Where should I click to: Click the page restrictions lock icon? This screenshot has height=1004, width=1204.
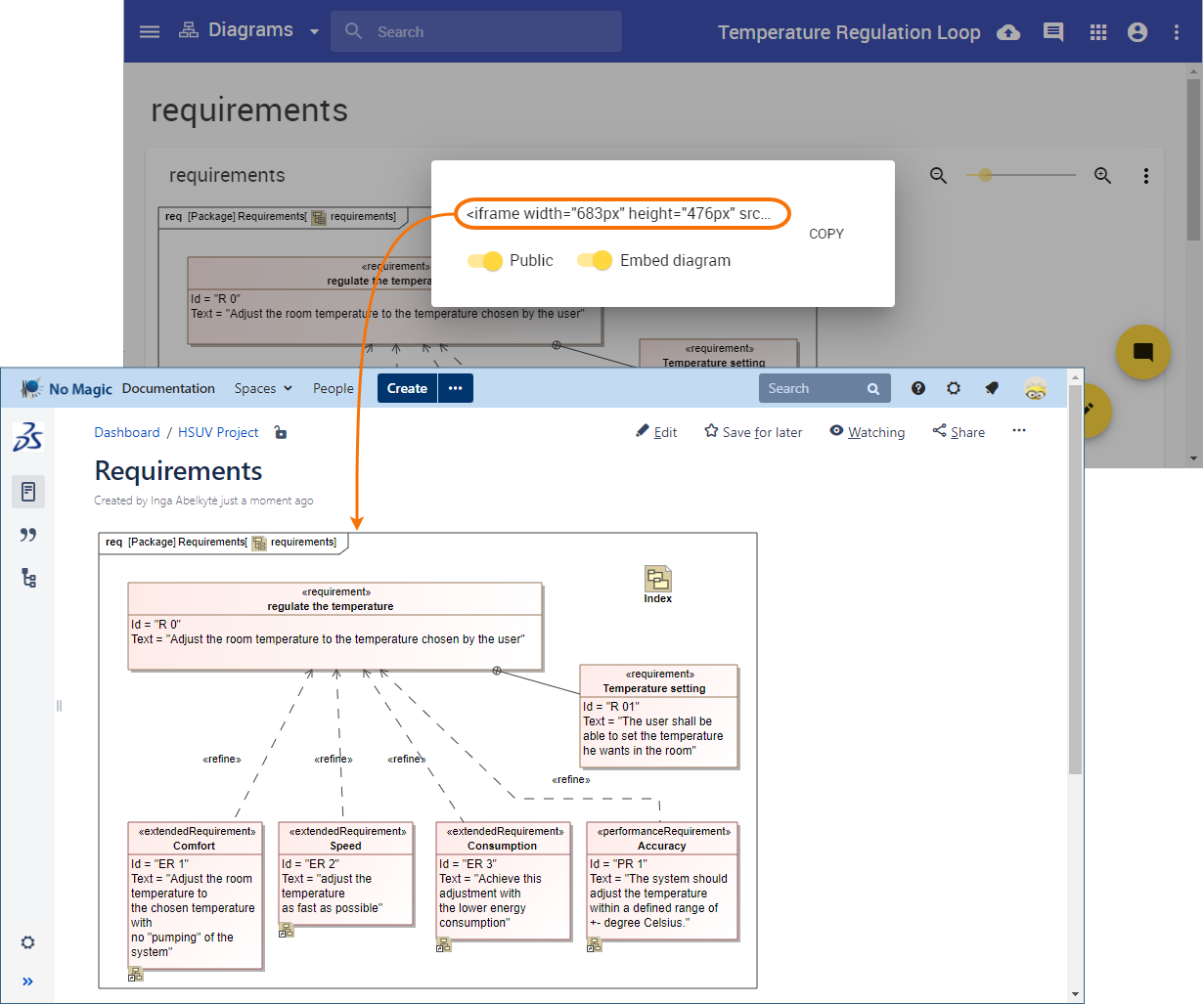tap(280, 432)
